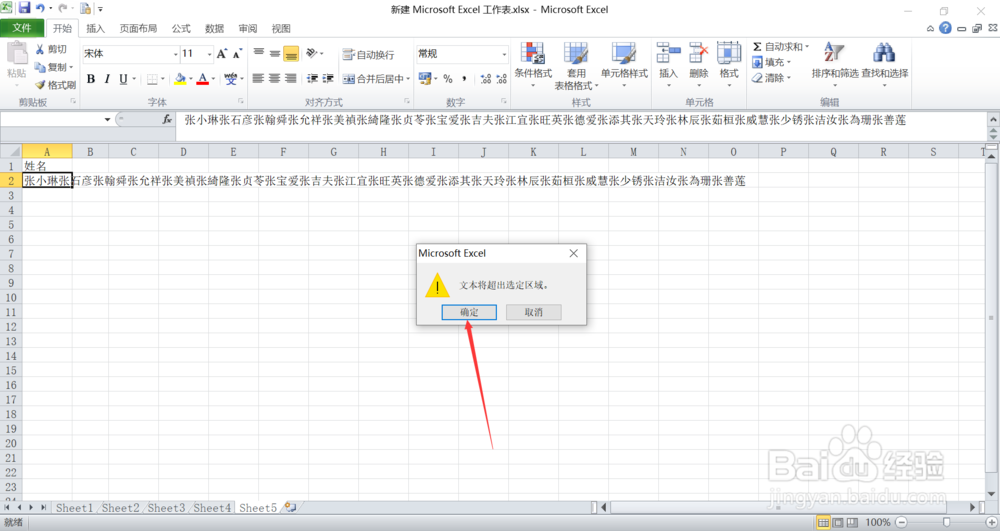
Task: Open the Name Box dropdown arrow
Action: click(x=107, y=119)
